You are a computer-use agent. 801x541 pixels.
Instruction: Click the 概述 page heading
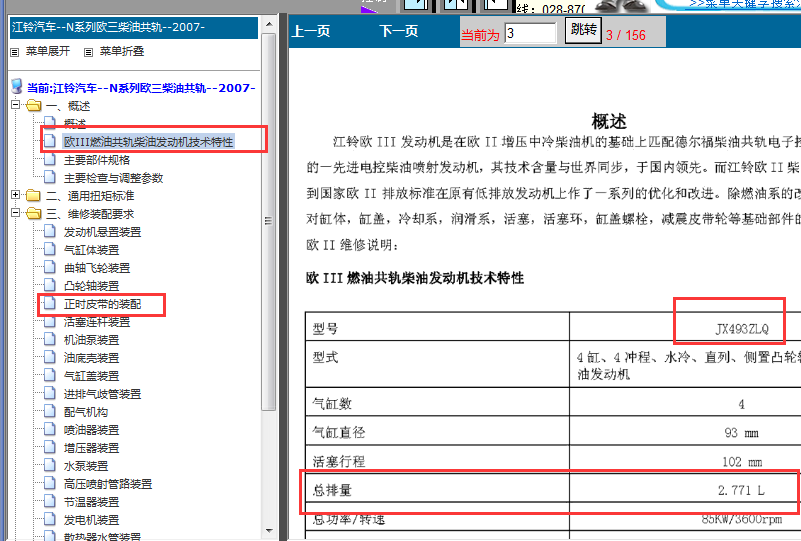pyautogui.click(x=609, y=122)
